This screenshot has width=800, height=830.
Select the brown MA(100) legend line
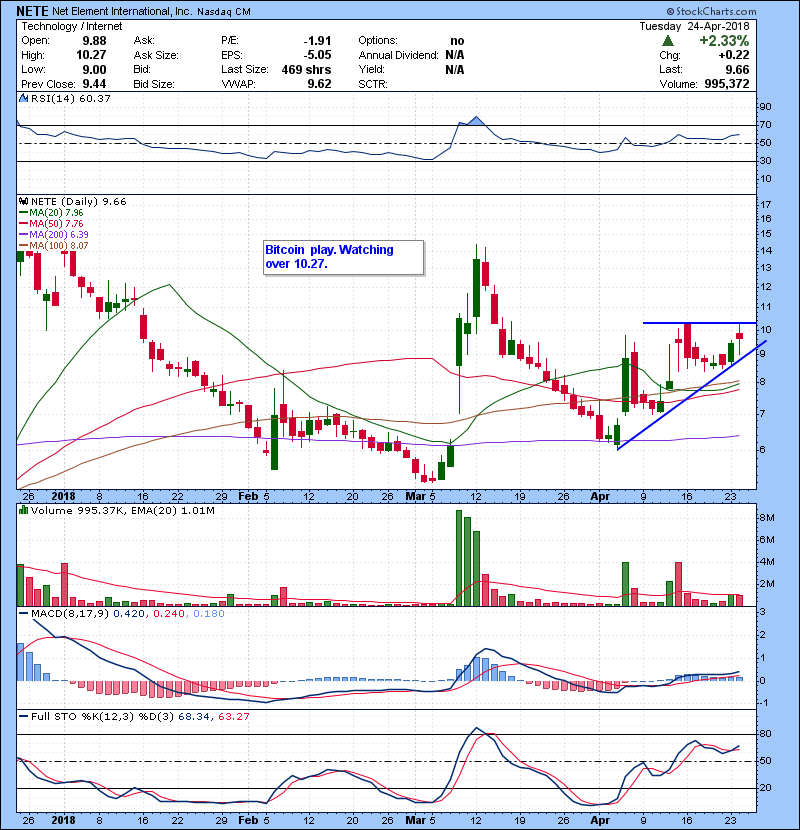[23, 246]
